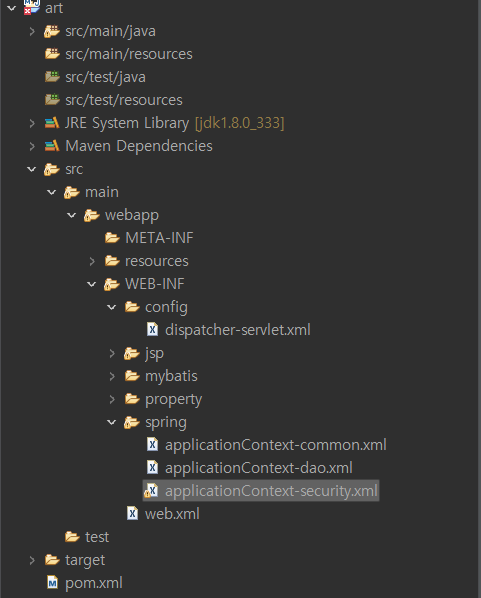The image size is (481, 598).
Task: Click the JRE System Library books icon
Action: [x=52, y=123]
